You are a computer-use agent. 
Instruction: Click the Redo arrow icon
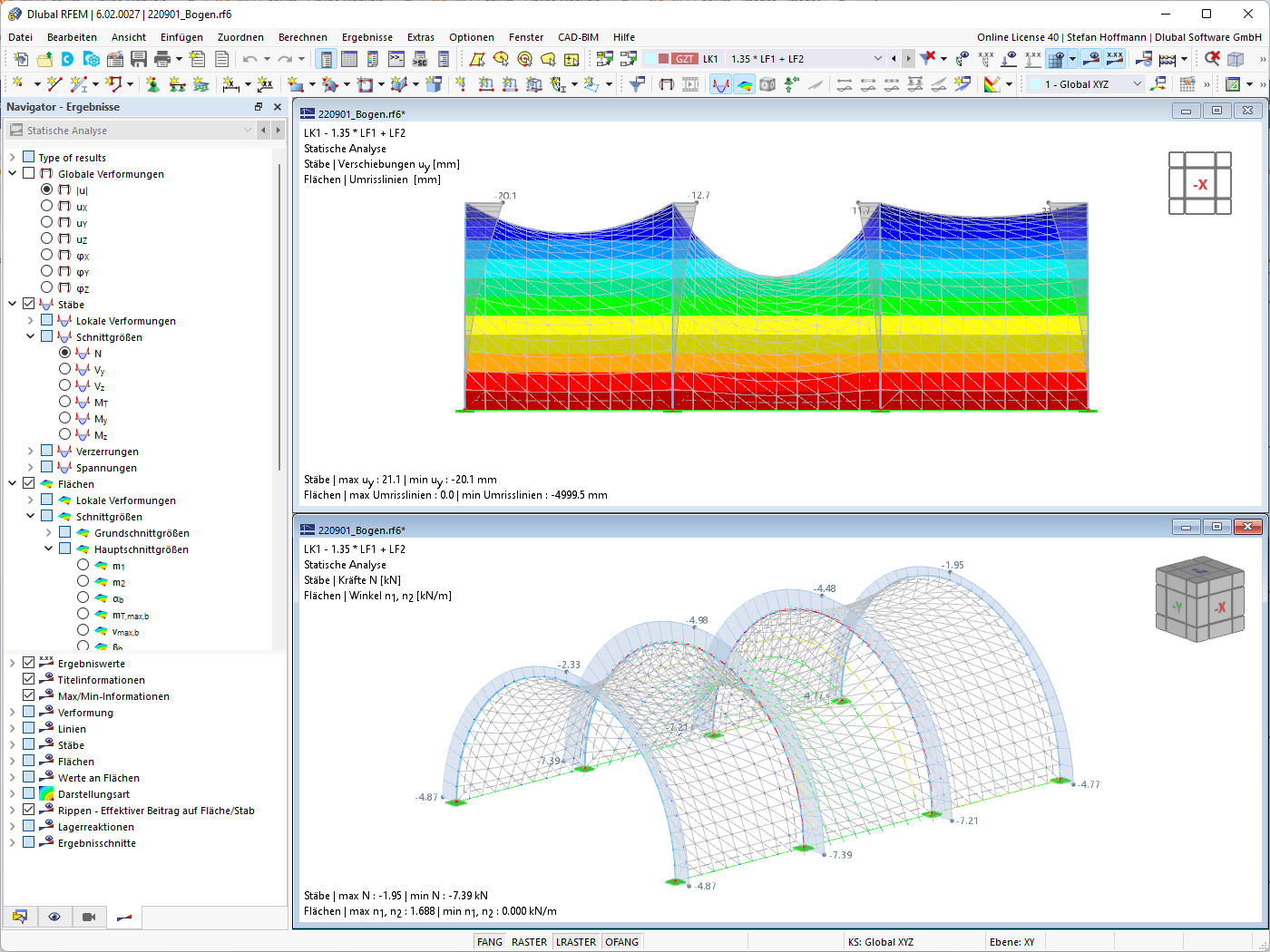[x=285, y=59]
